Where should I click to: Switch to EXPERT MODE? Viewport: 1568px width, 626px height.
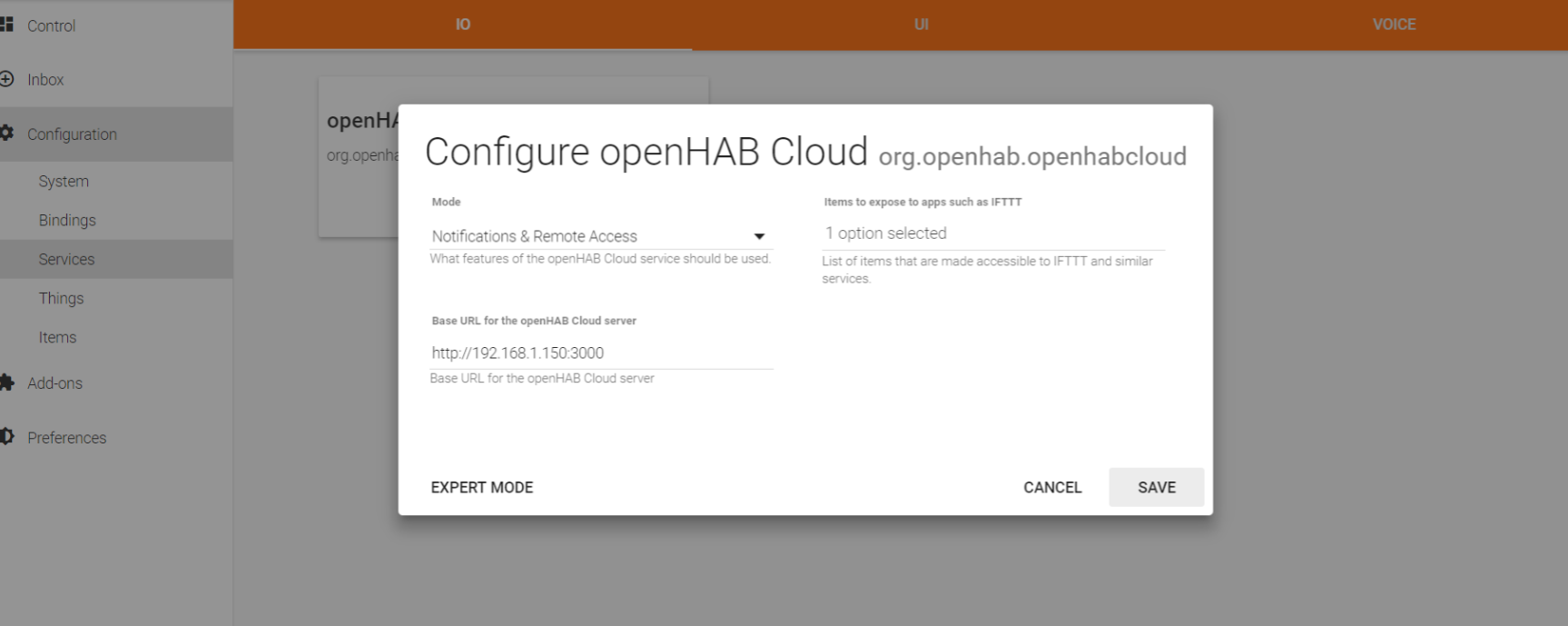482,488
